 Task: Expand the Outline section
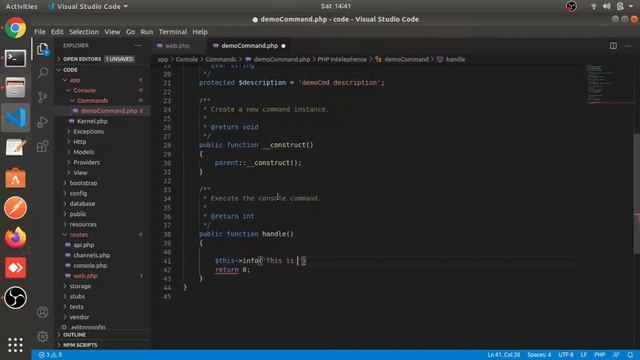[x=102, y=335]
